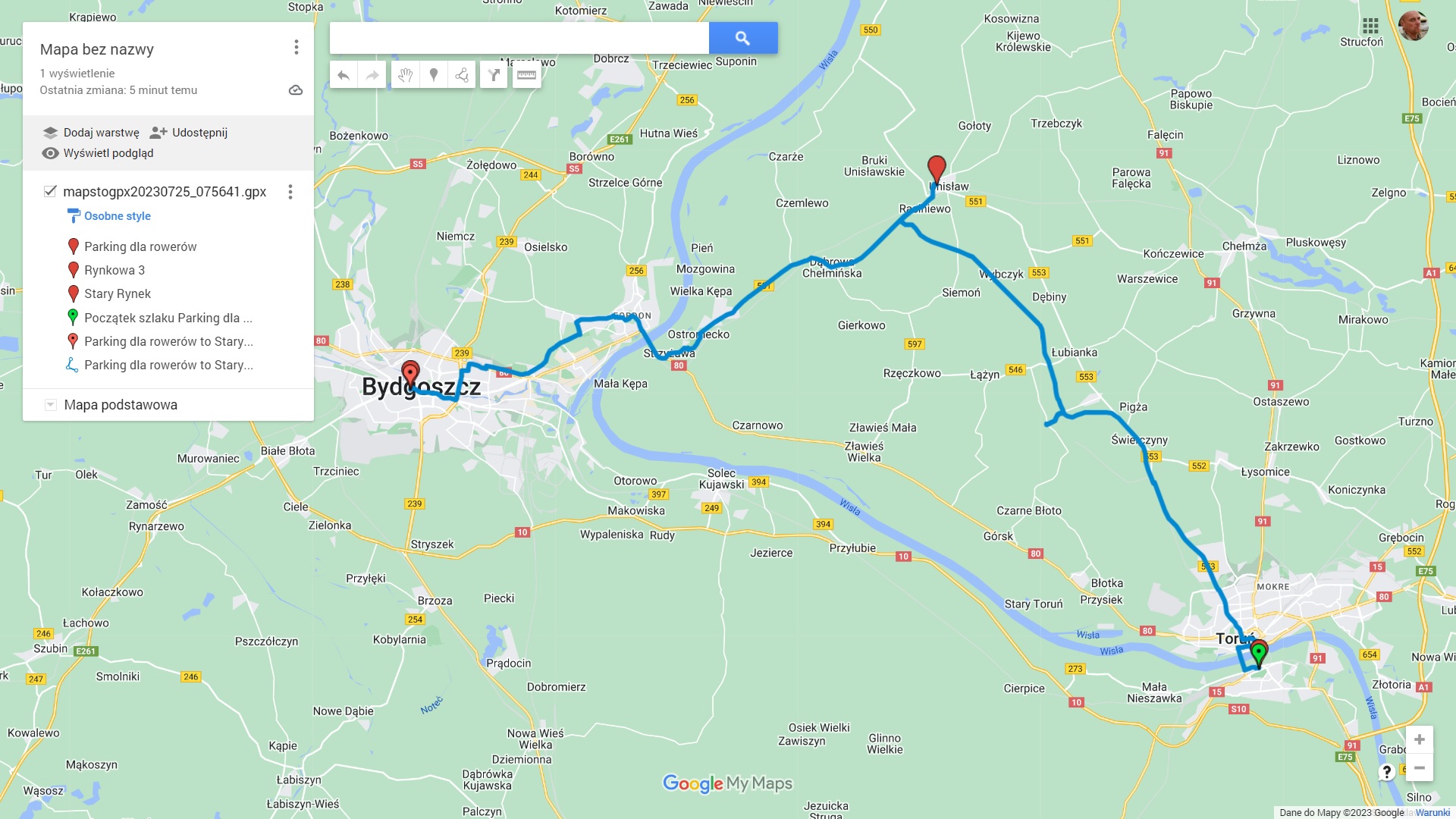Open the Osobne style link
The image size is (1456, 819).
tap(118, 216)
